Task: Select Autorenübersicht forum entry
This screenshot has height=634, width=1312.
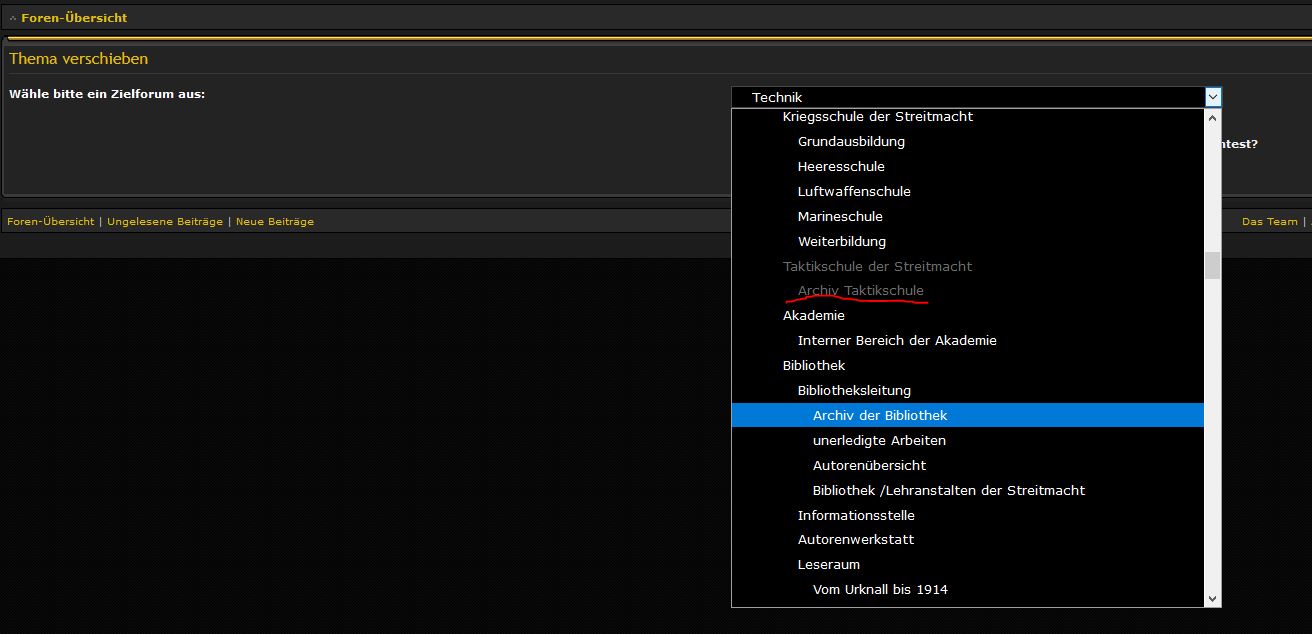Action: click(869, 465)
